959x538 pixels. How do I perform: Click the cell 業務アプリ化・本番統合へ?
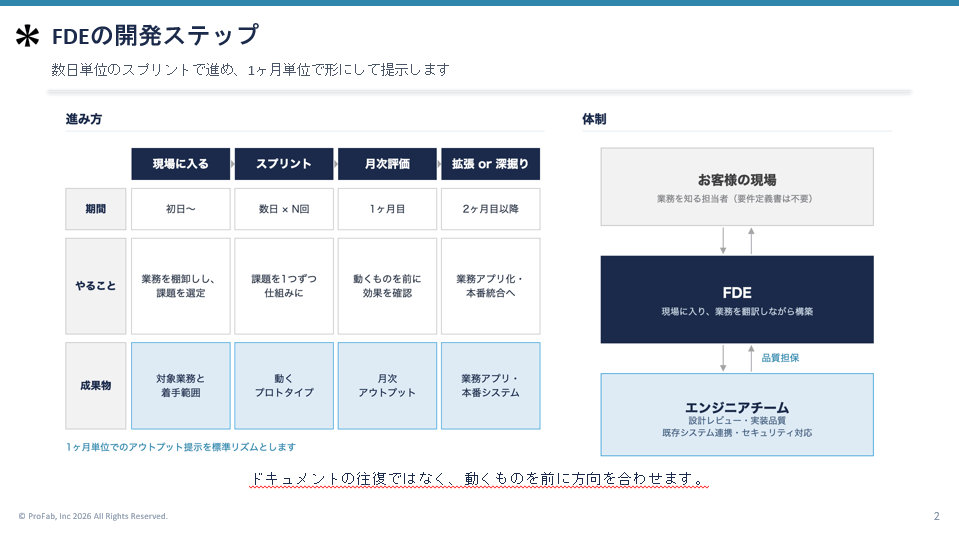(491, 286)
